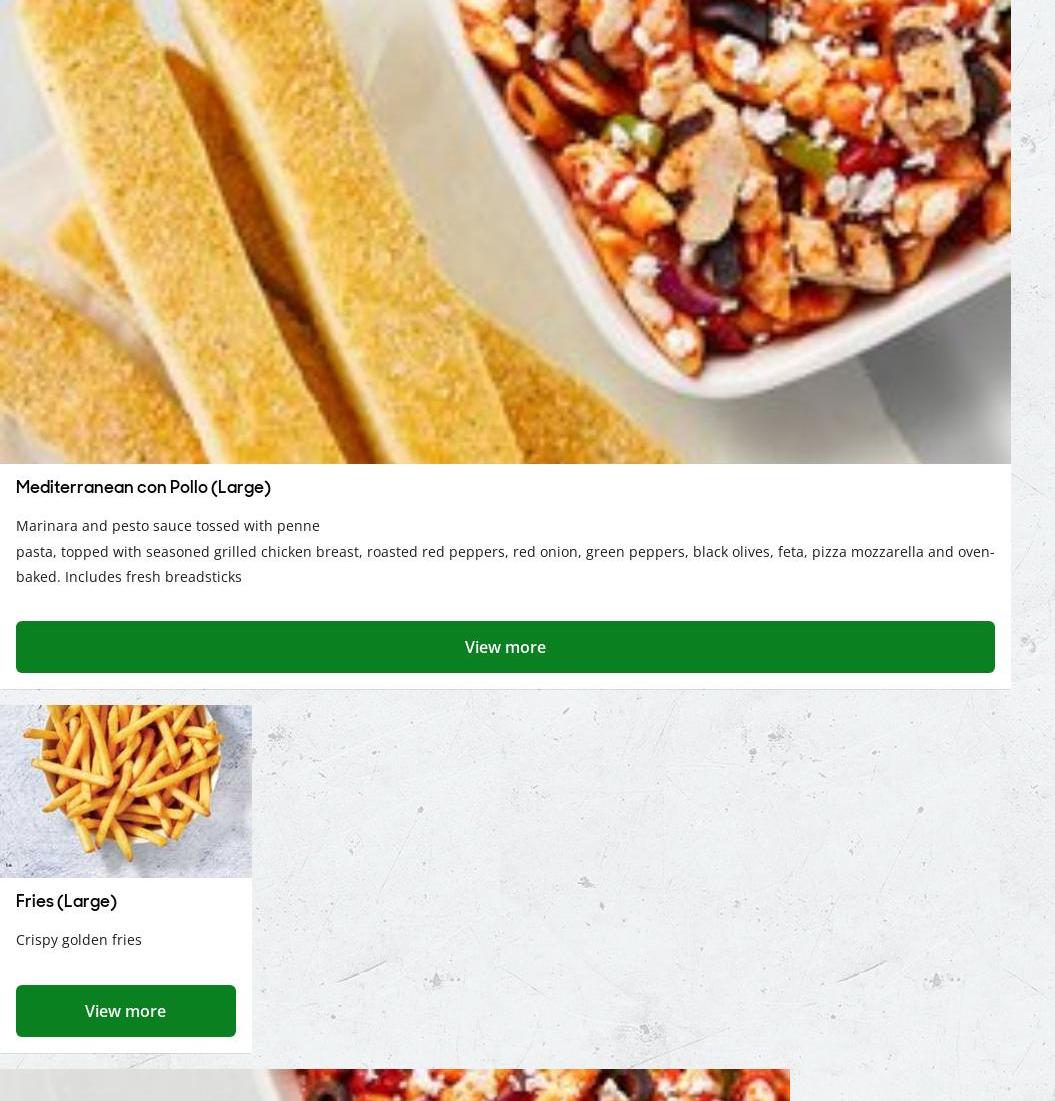Click the ingredients line mentioning roasted red peppers

(x=505, y=552)
